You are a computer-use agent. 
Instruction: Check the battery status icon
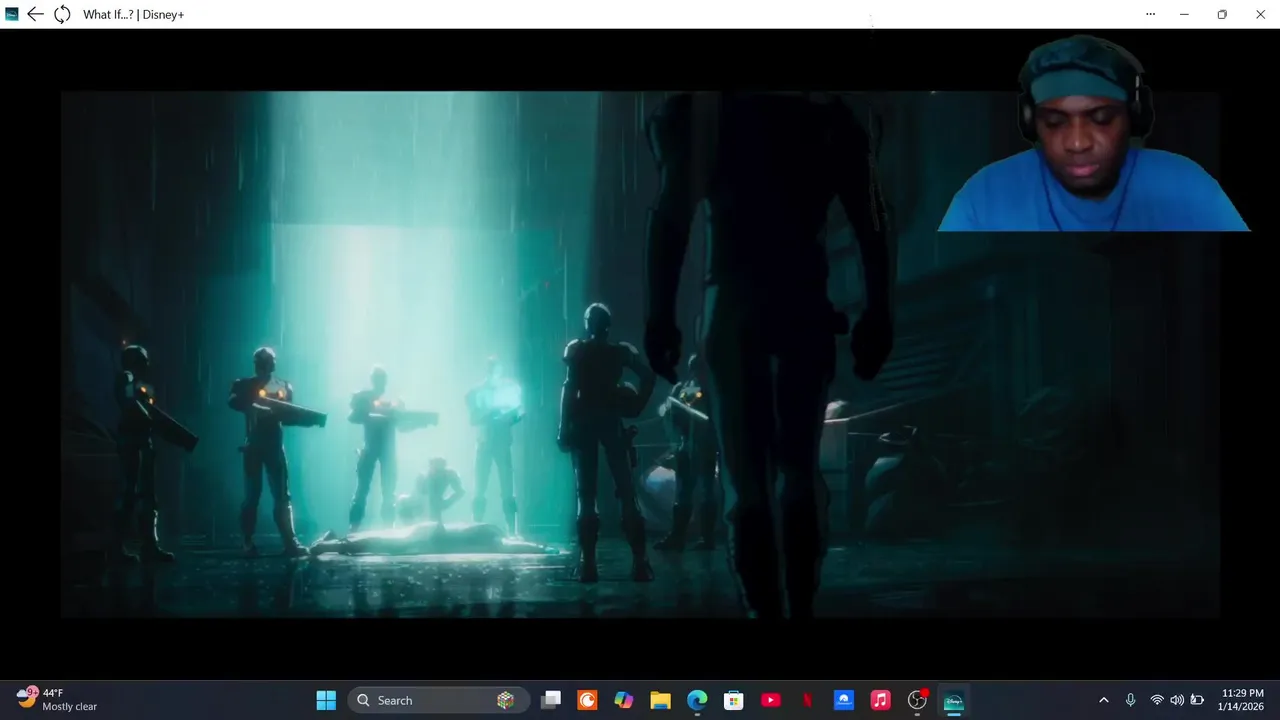[x=1197, y=700]
